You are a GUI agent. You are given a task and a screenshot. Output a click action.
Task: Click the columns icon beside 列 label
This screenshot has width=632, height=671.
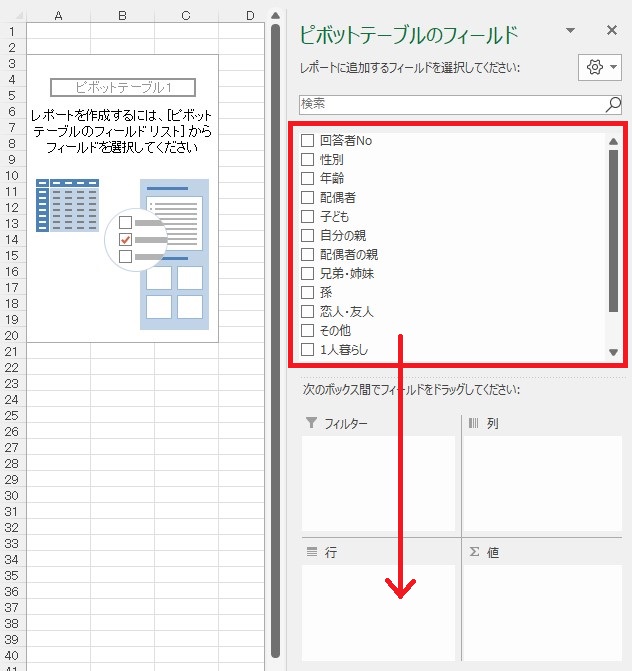473,424
